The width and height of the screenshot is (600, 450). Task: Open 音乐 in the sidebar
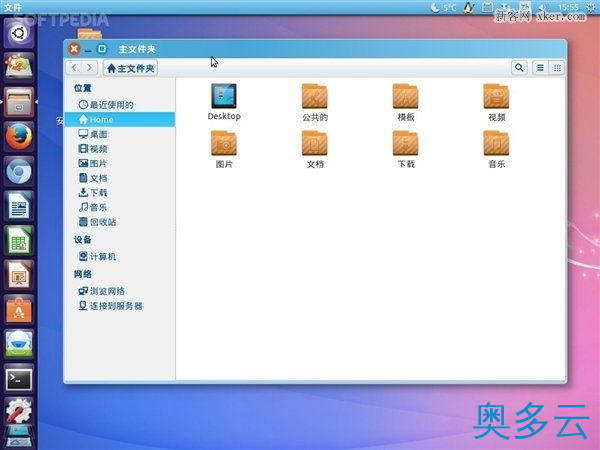coord(120,207)
